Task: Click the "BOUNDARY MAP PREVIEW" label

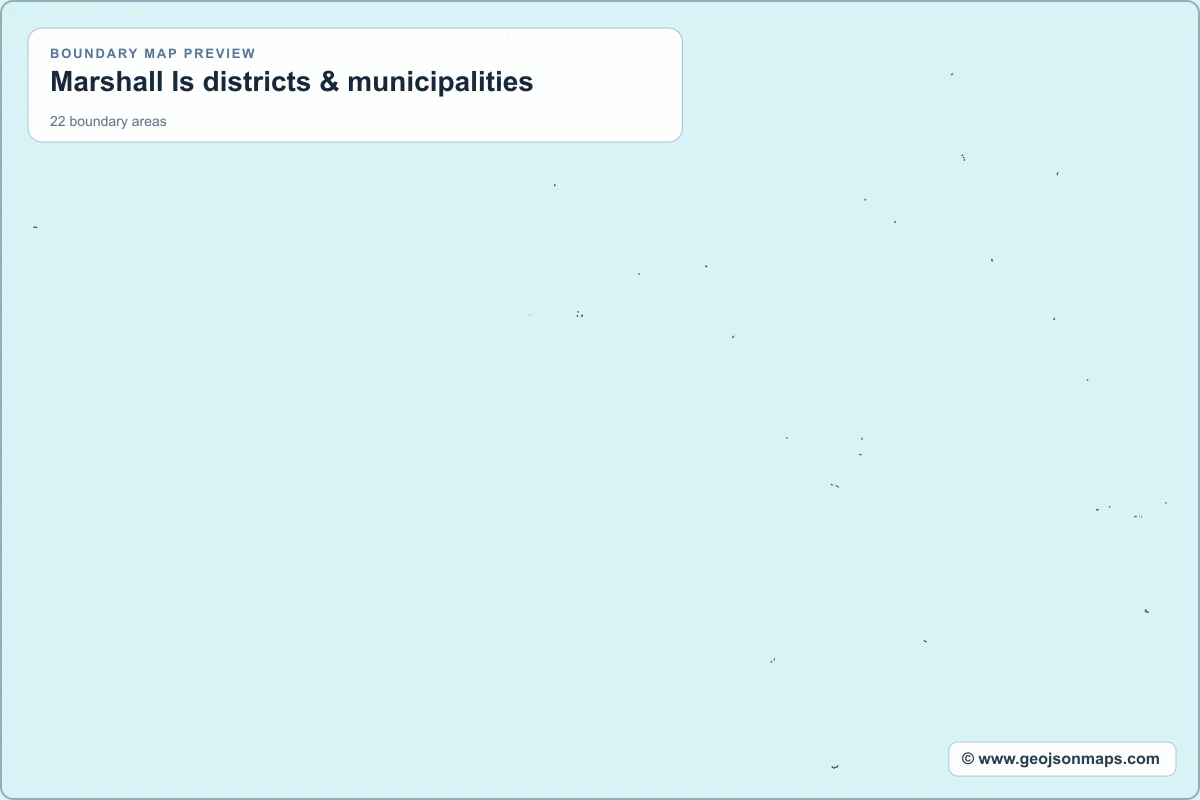Action: pyautogui.click(x=153, y=53)
